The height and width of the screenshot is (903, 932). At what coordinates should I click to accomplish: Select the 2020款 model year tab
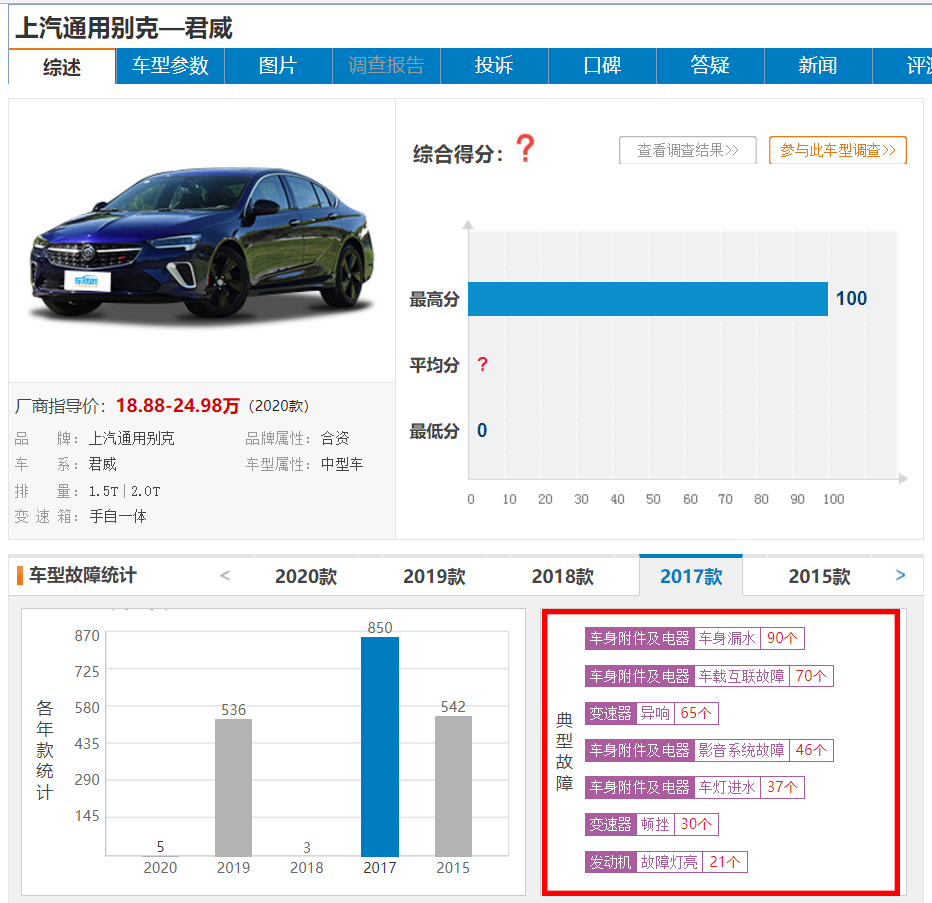click(306, 576)
